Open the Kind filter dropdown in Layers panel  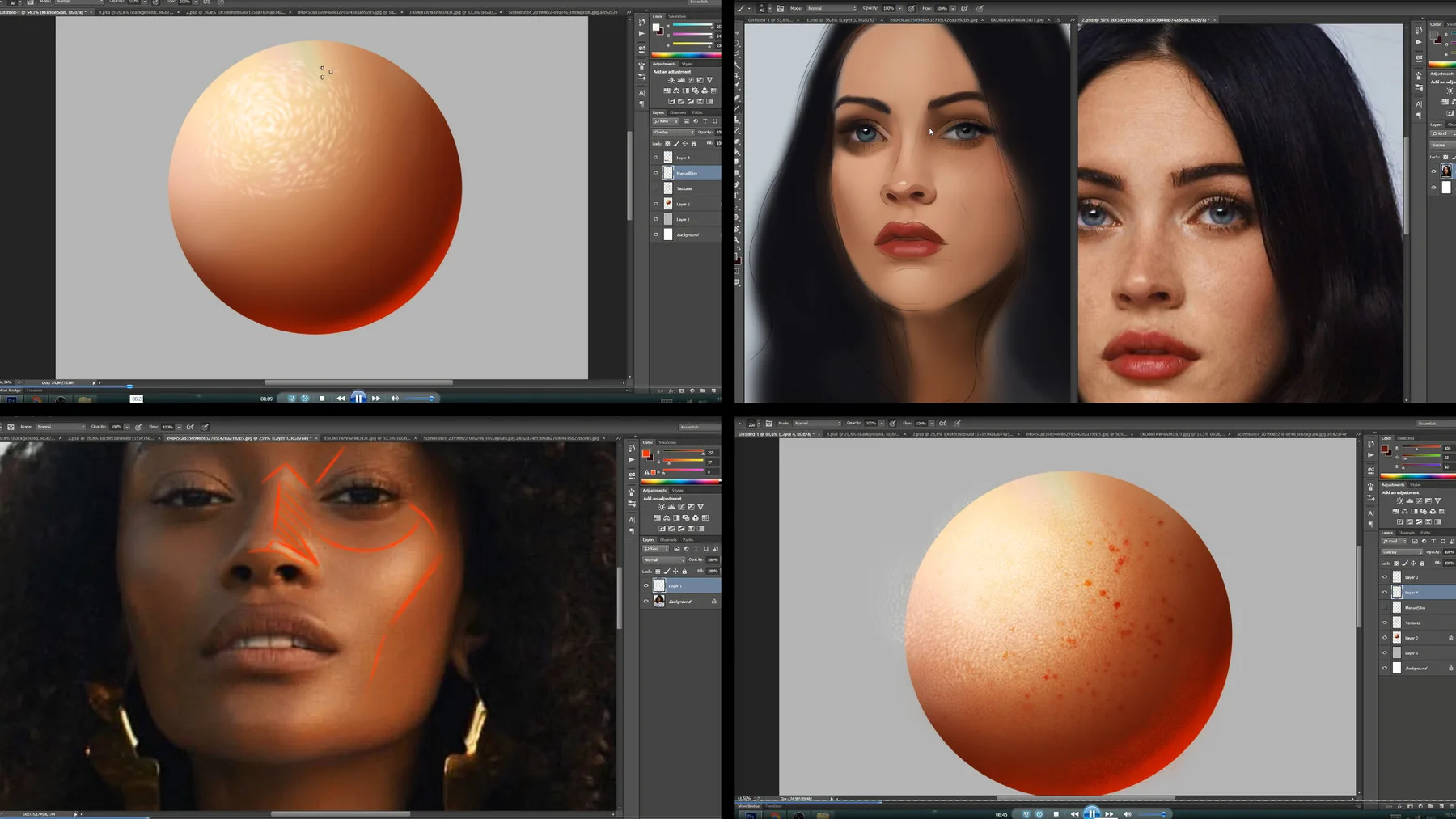666,121
